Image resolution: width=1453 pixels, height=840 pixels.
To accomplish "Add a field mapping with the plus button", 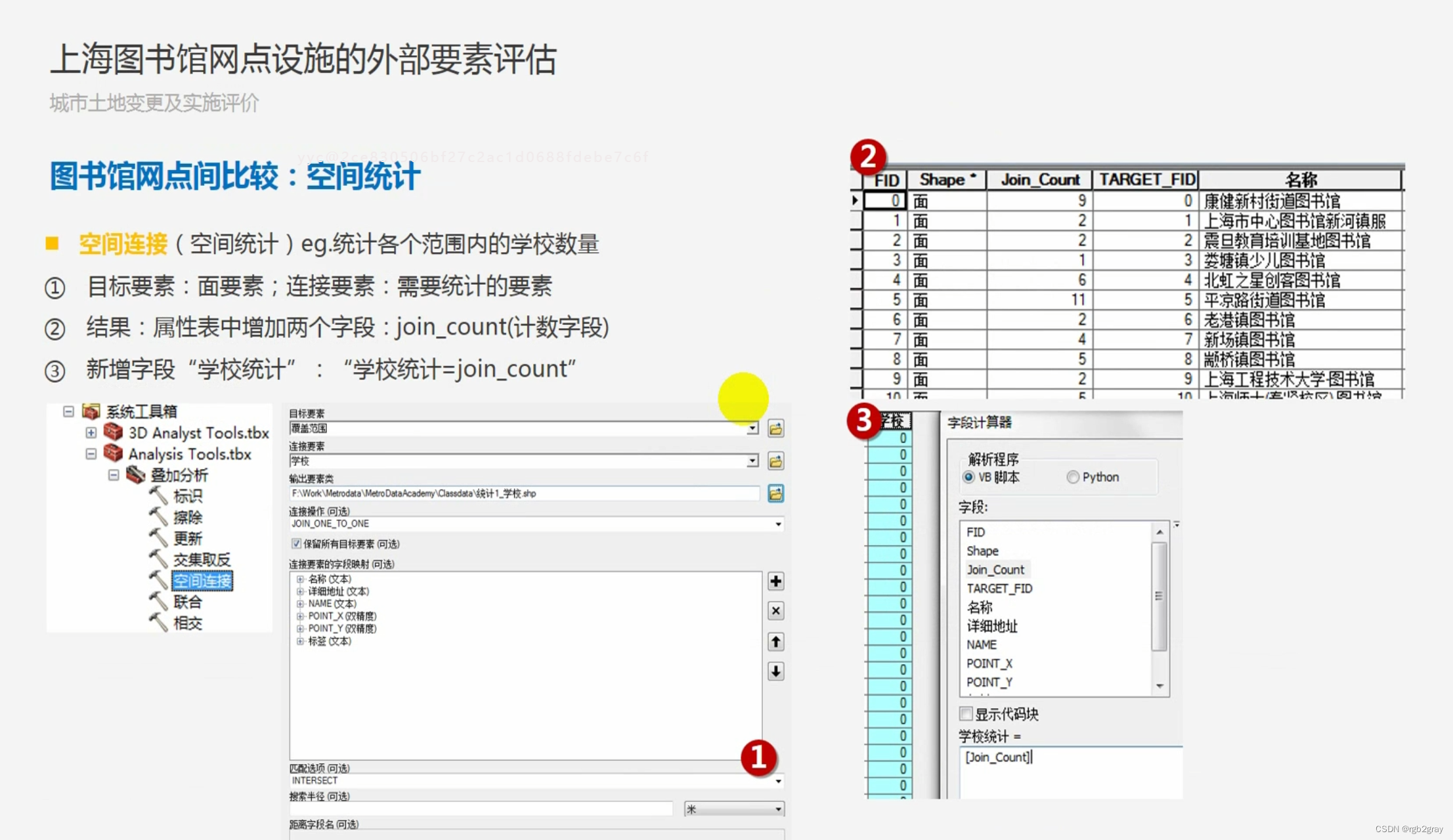I will [x=775, y=581].
